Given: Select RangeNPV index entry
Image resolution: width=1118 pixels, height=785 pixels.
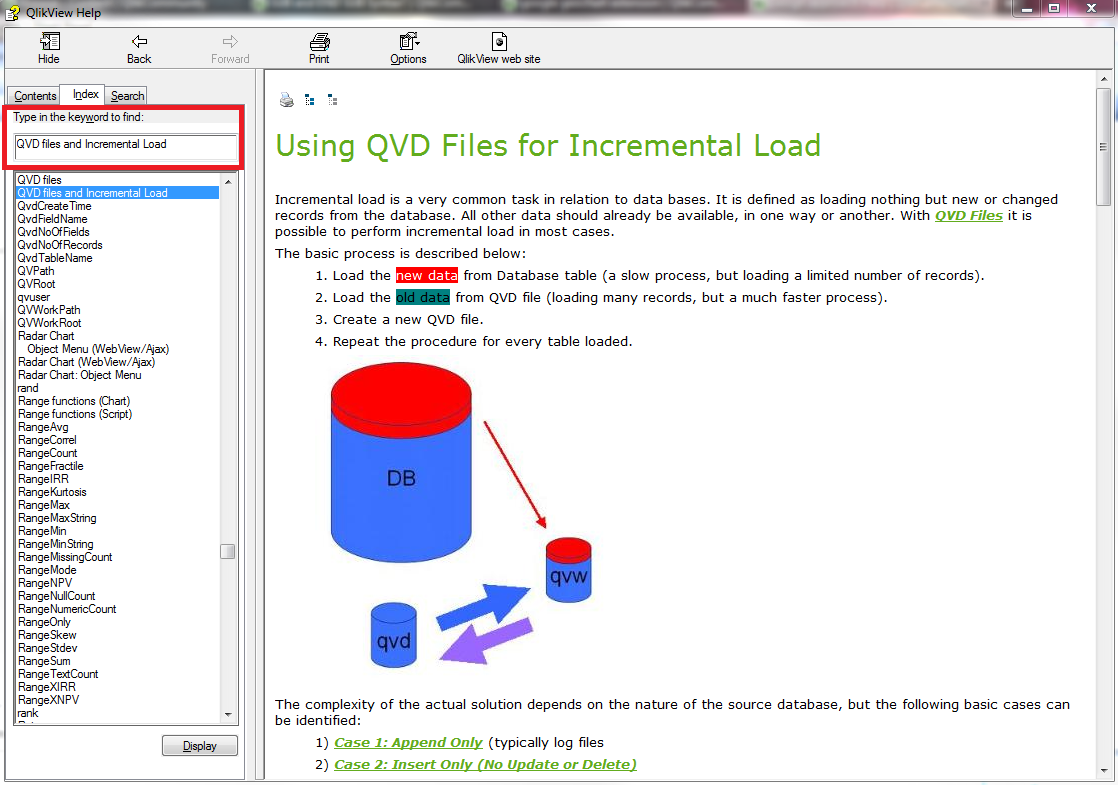Looking at the screenshot, I should click(45, 583).
